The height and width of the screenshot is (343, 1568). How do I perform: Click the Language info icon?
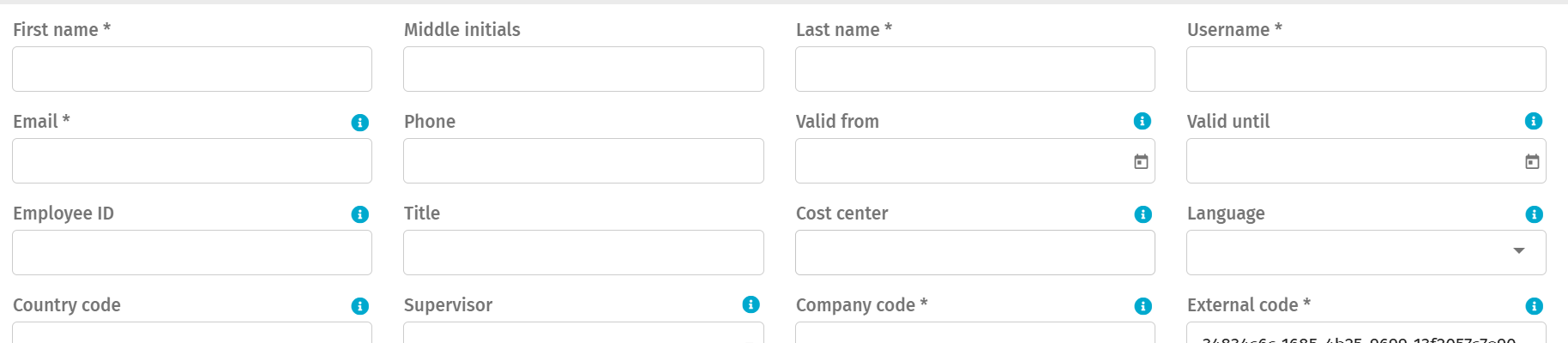click(1534, 214)
